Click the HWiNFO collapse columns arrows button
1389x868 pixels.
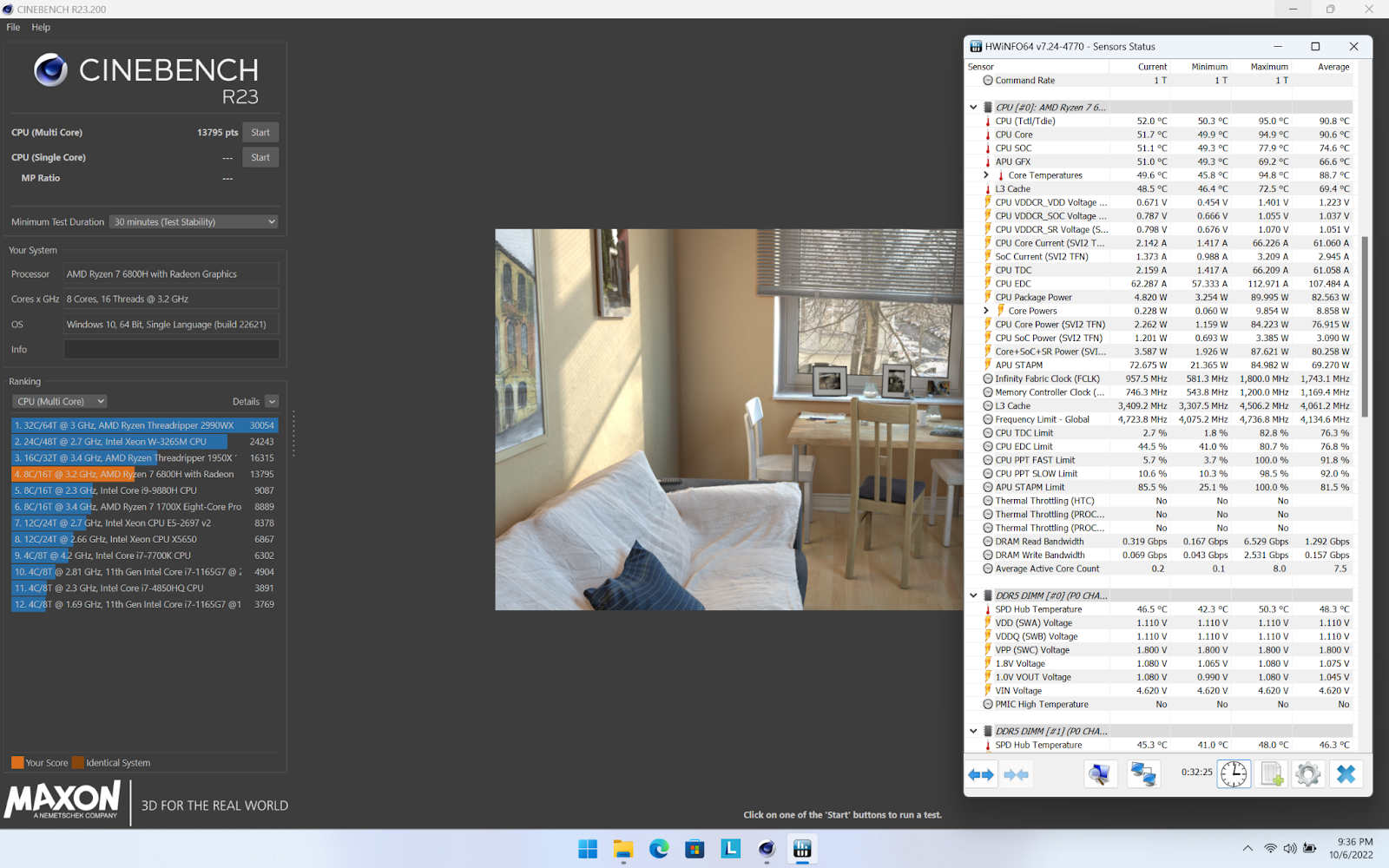coord(1016,774)
